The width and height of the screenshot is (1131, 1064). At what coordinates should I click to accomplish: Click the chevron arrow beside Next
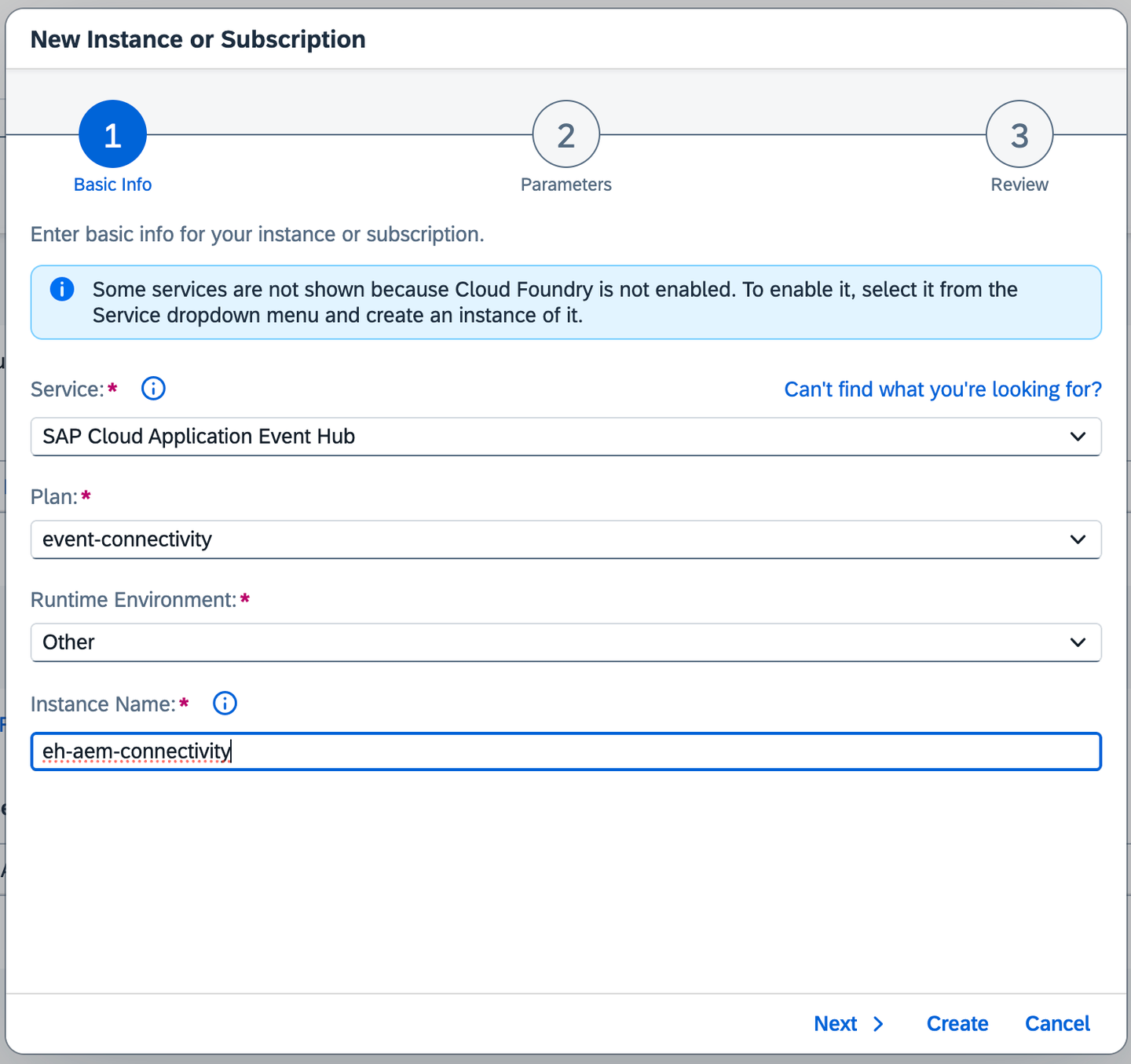click(x=879, y=1024)
